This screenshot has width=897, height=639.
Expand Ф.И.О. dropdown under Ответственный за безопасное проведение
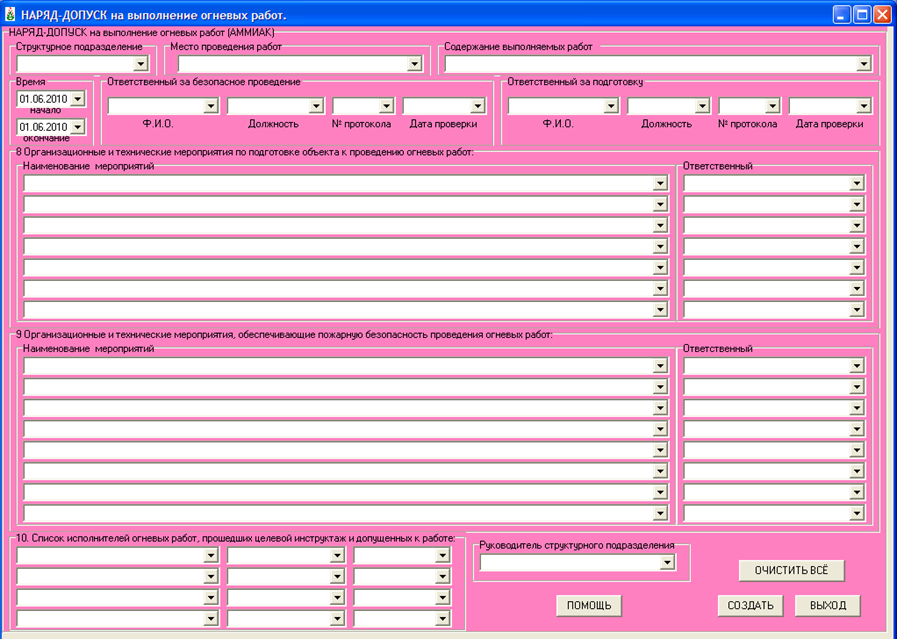211,105
